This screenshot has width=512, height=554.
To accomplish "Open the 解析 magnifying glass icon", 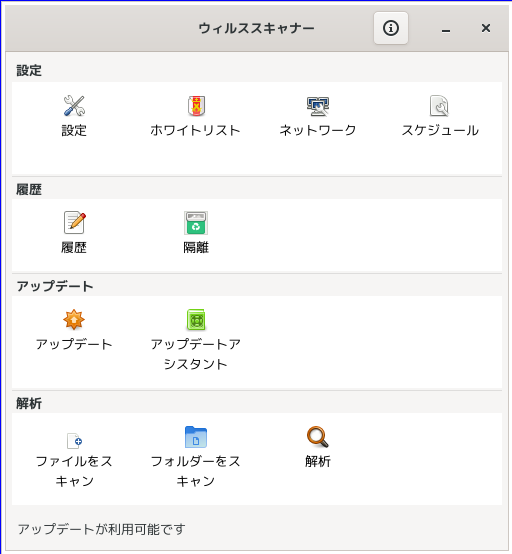I will pos(318,437).
